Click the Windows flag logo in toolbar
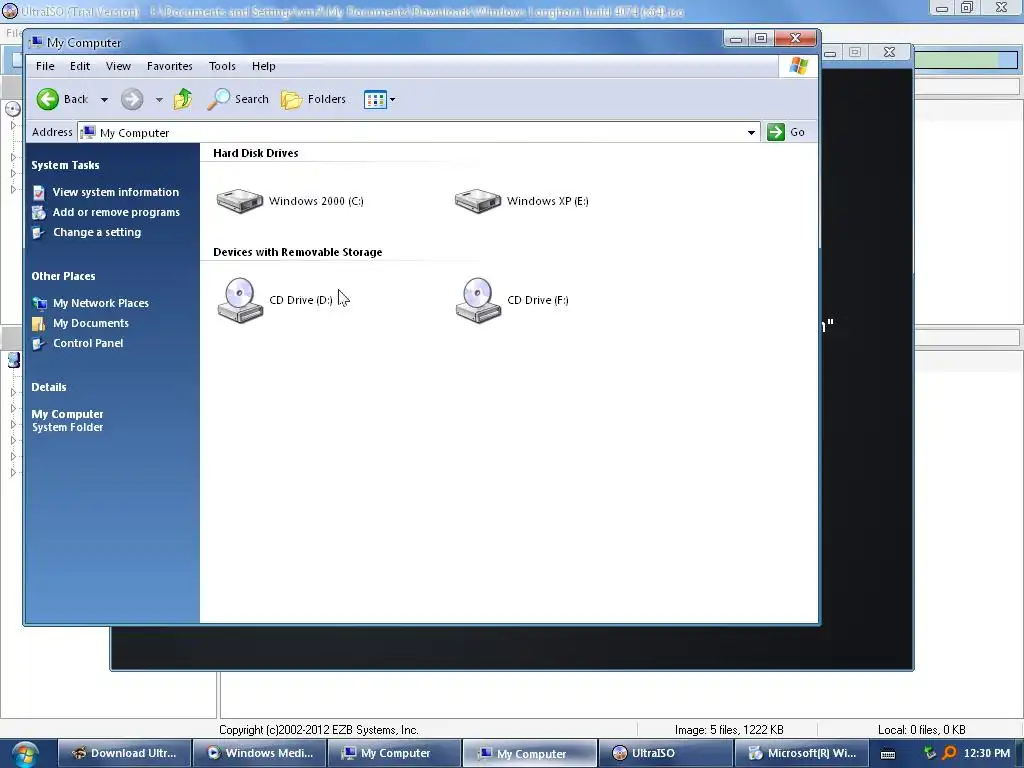The image size is (1024, 768). coord(798,66)
